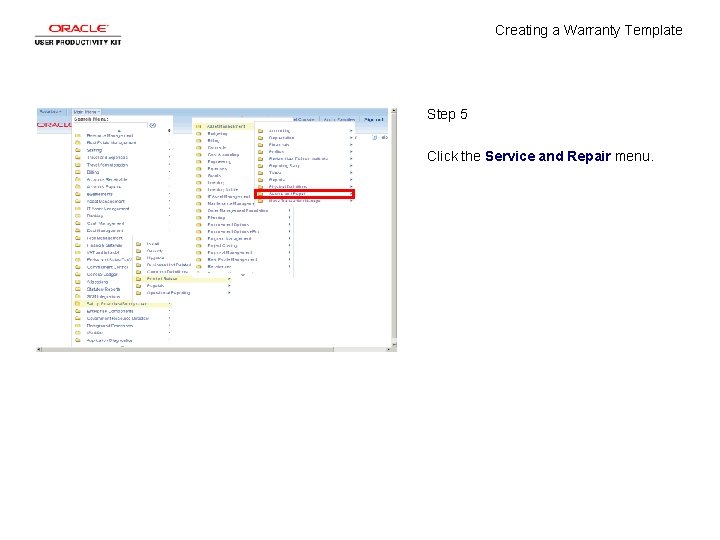Expand the arrow on the Accounting row
The image size is (720, 540).
[351, 131]
